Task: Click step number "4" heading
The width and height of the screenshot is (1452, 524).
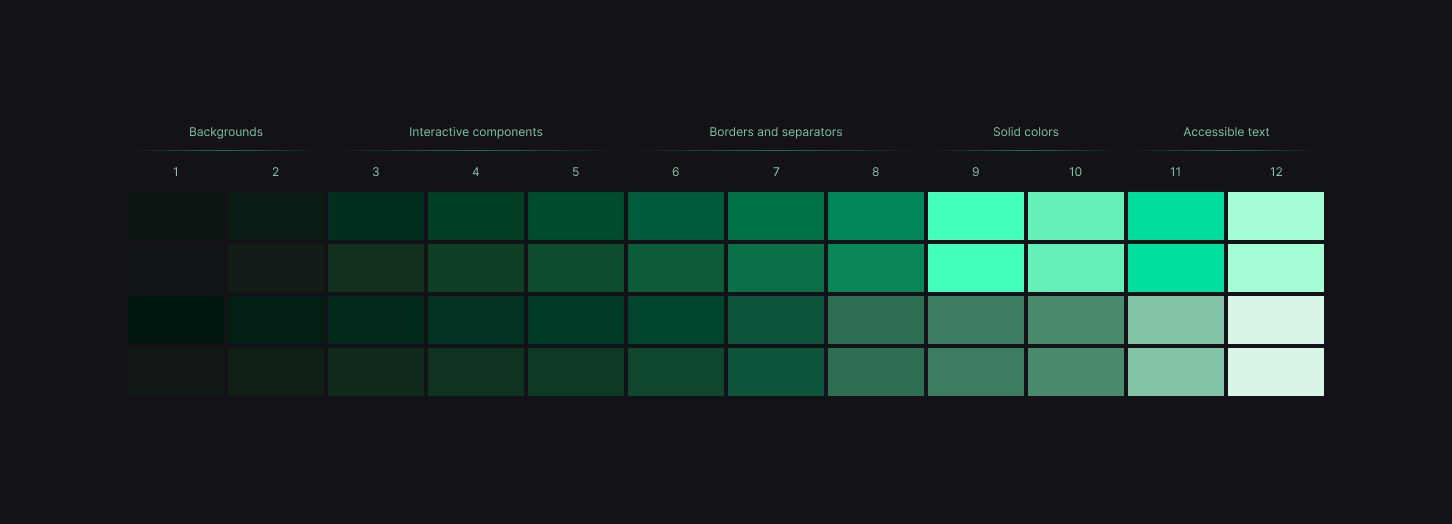Action: pos(476,172)
